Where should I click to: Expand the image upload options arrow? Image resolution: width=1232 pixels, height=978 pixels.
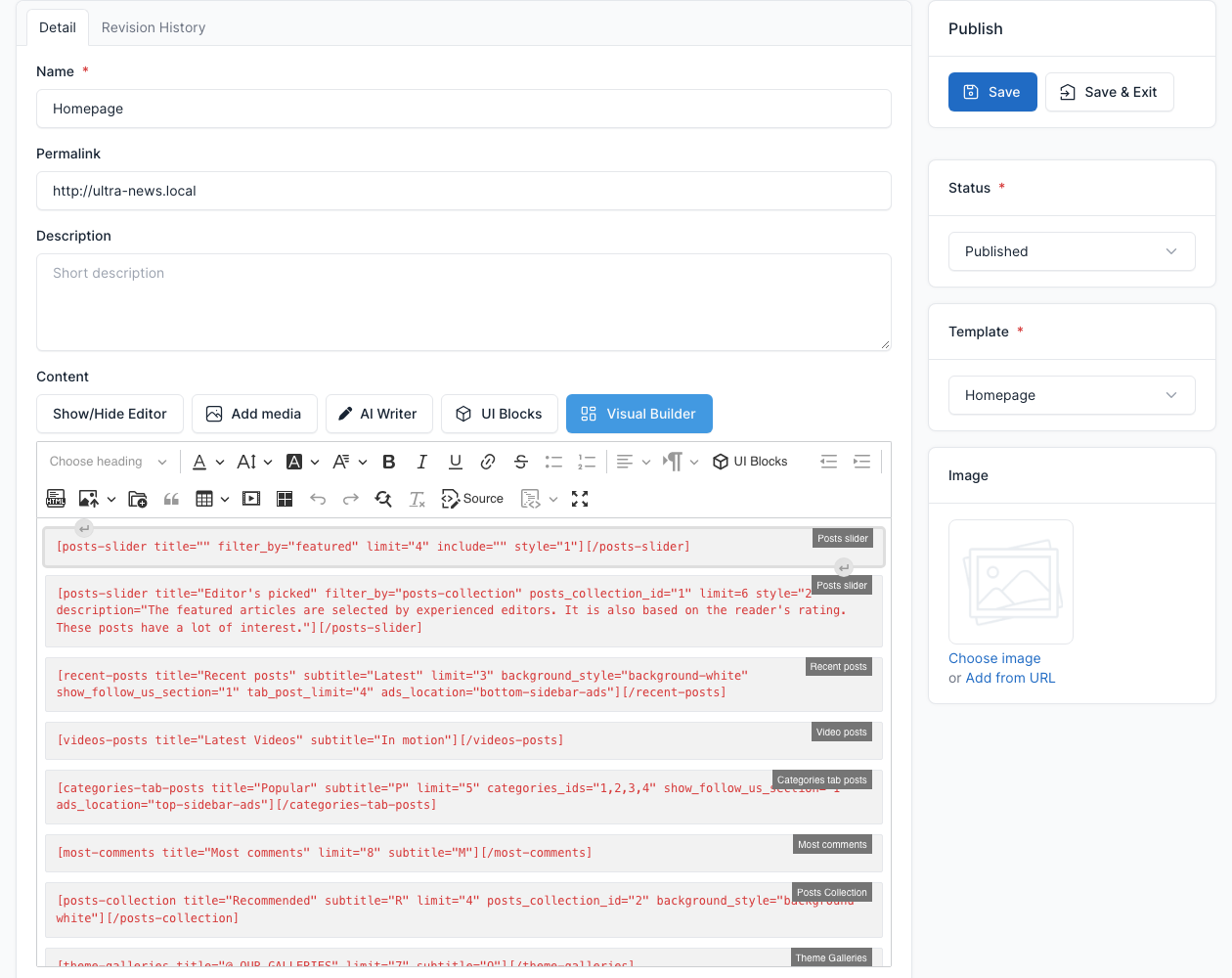click(111, 499)
